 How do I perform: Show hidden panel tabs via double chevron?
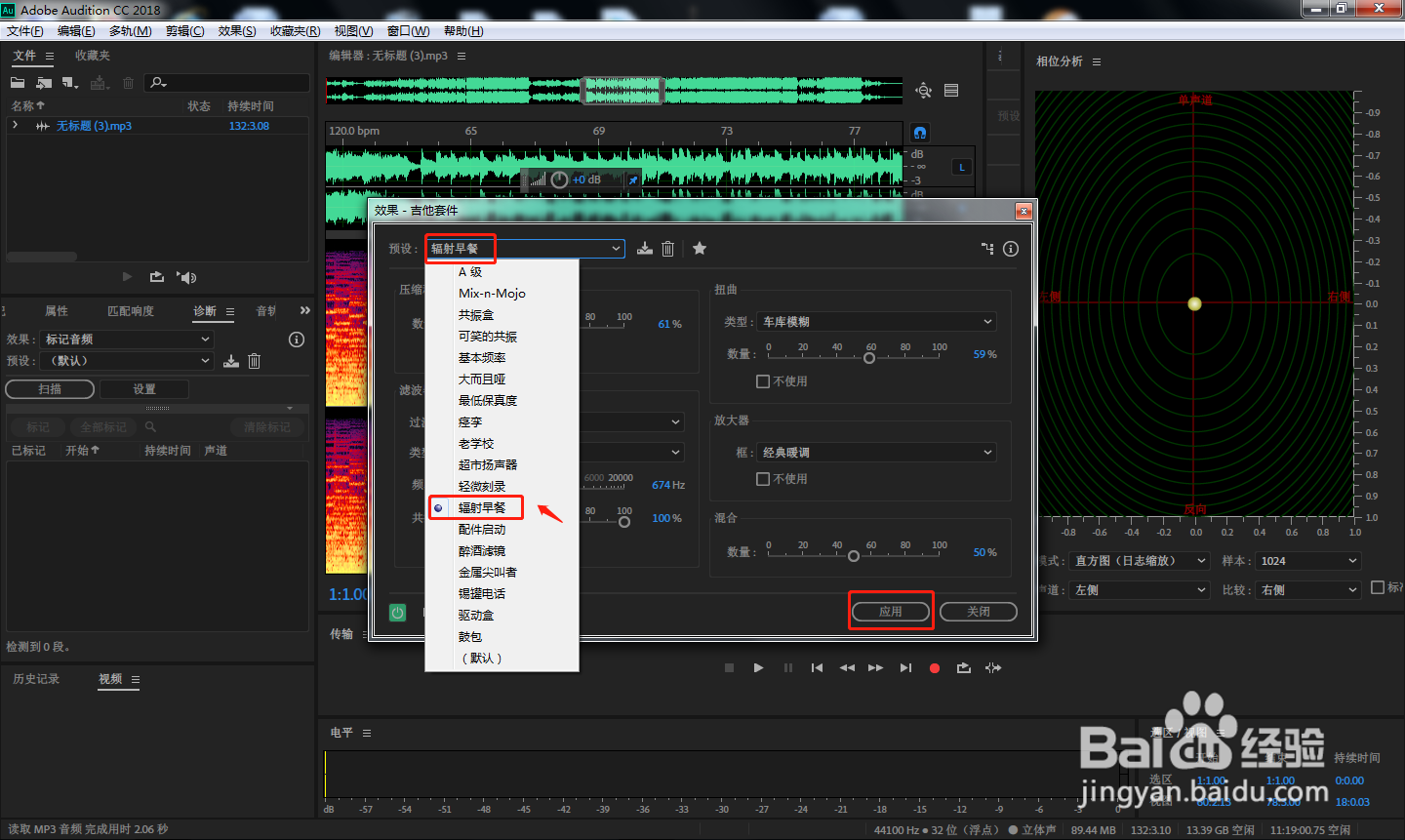(305, 310)
